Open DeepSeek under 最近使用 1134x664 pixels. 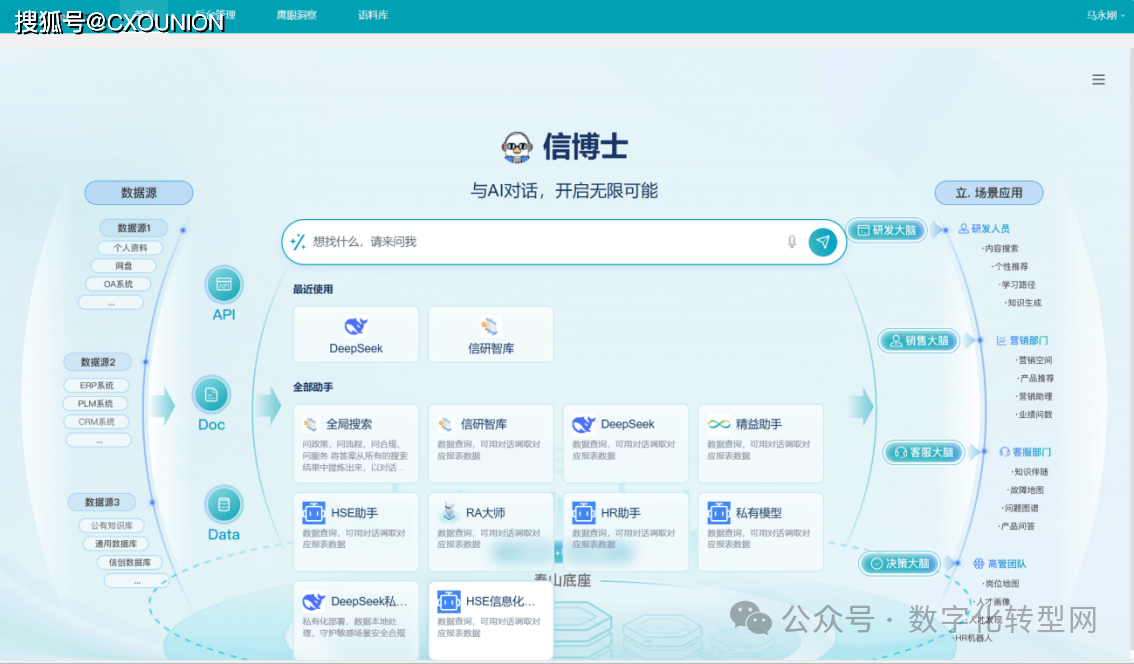(x=356, y=335)
